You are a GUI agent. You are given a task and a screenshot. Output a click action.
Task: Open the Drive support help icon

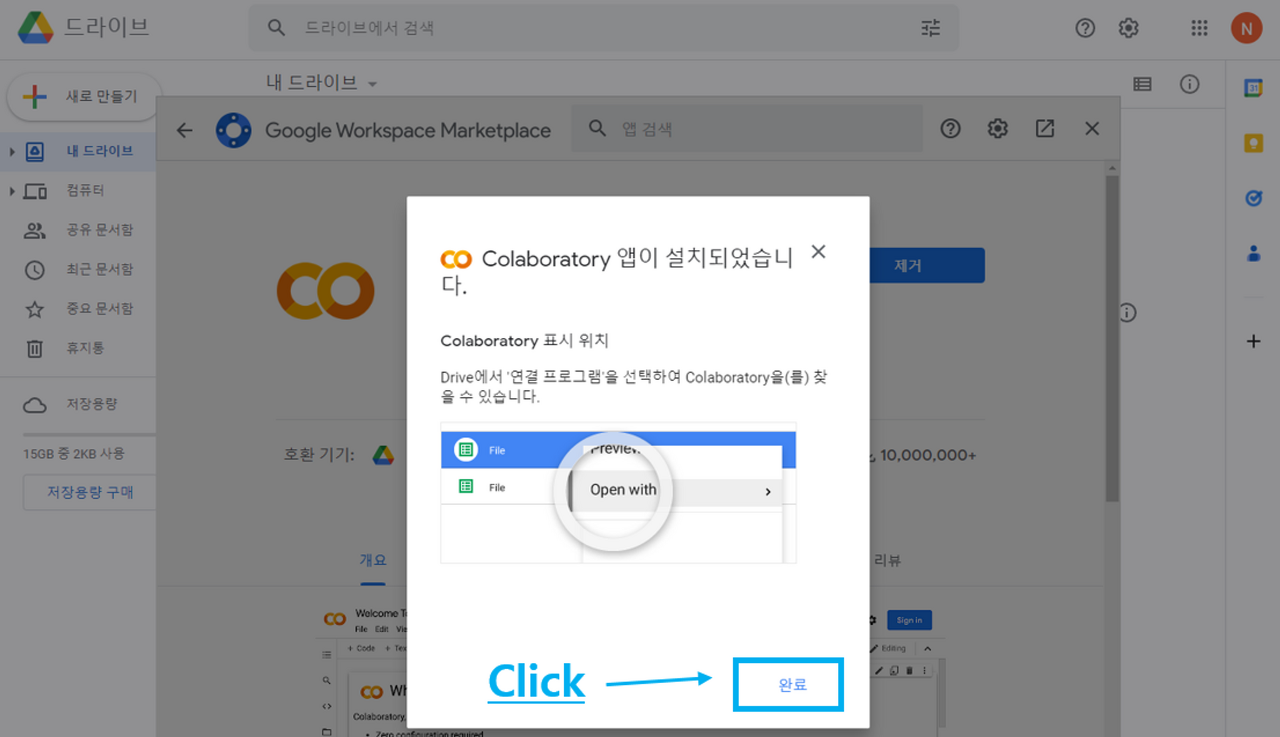1085,28
